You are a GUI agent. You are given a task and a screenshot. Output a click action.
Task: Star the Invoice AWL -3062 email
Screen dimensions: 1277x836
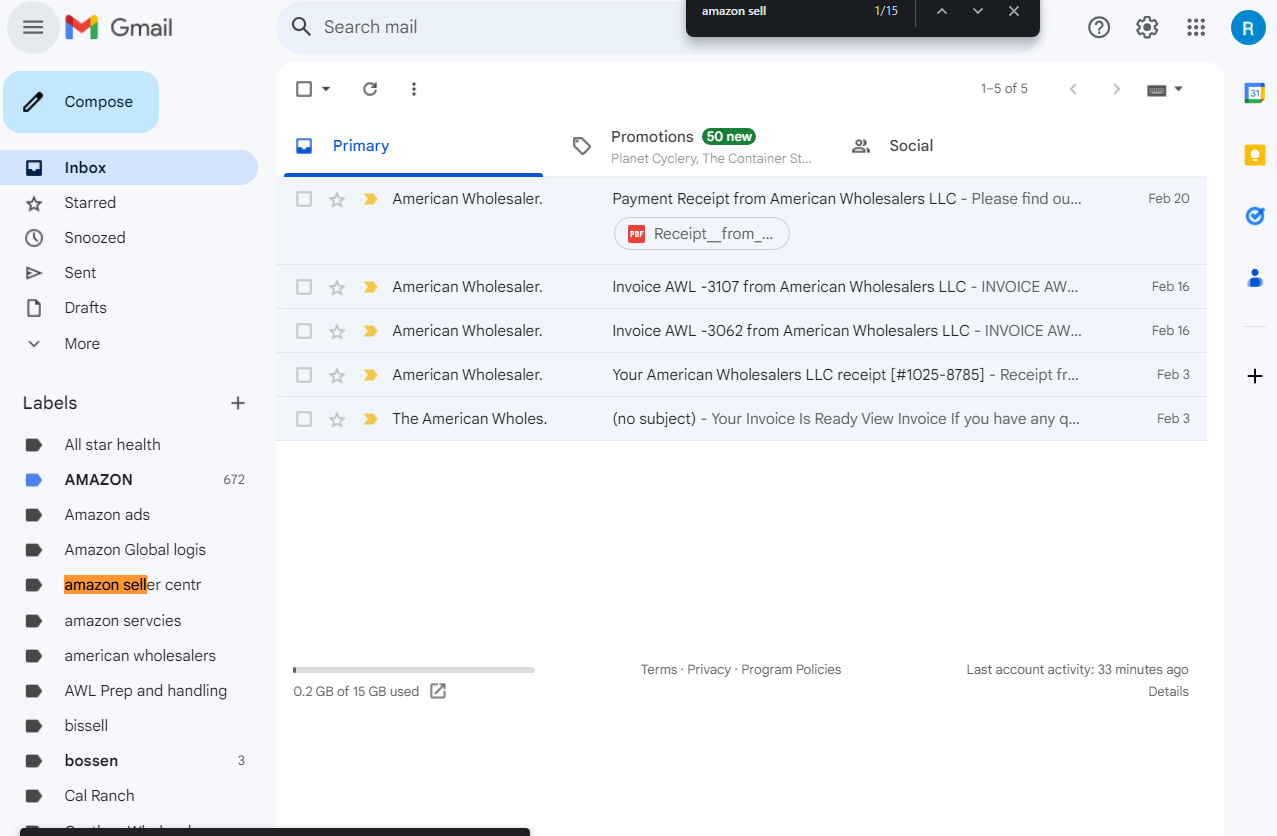coord(337,331)
